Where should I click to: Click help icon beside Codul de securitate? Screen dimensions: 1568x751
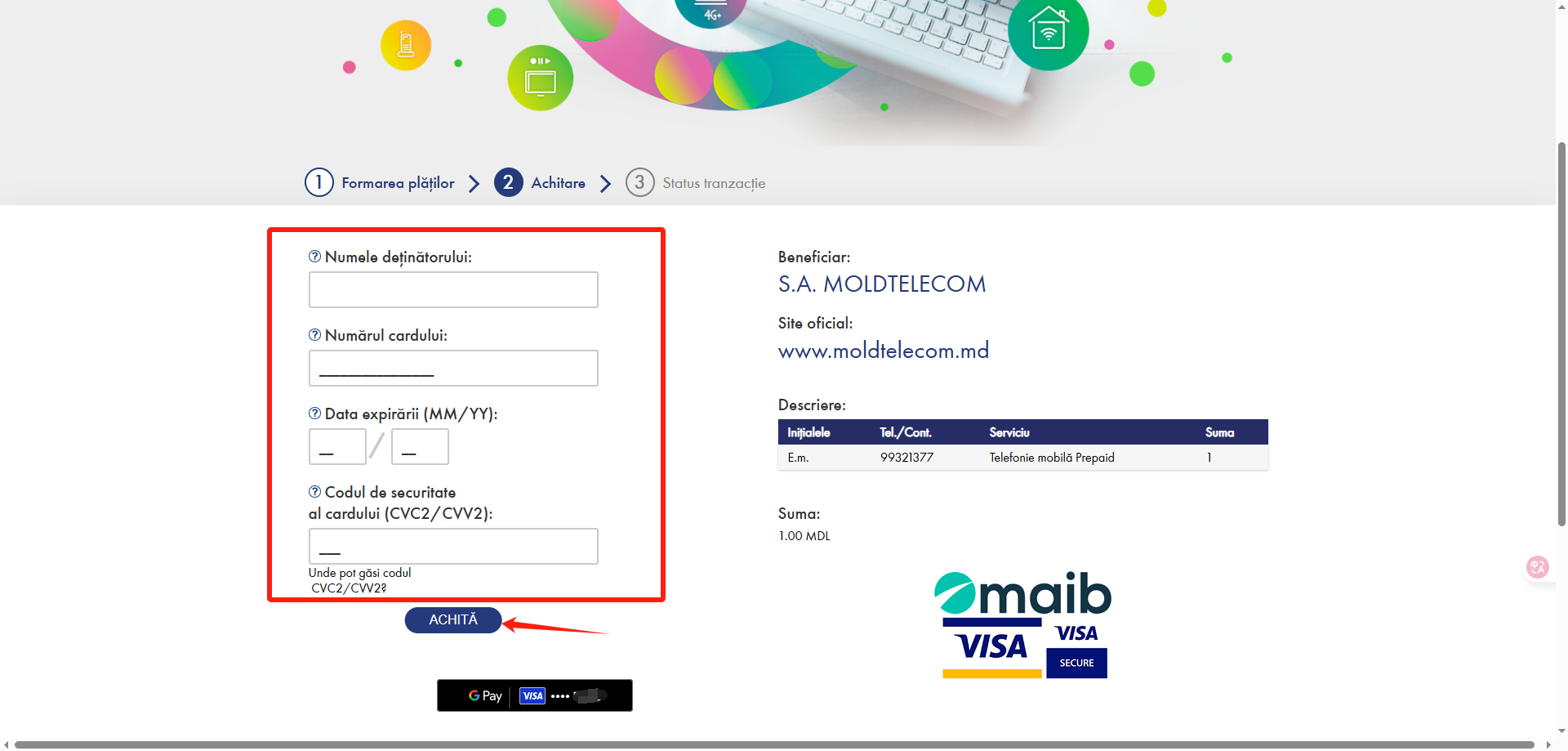pos(314,492)
